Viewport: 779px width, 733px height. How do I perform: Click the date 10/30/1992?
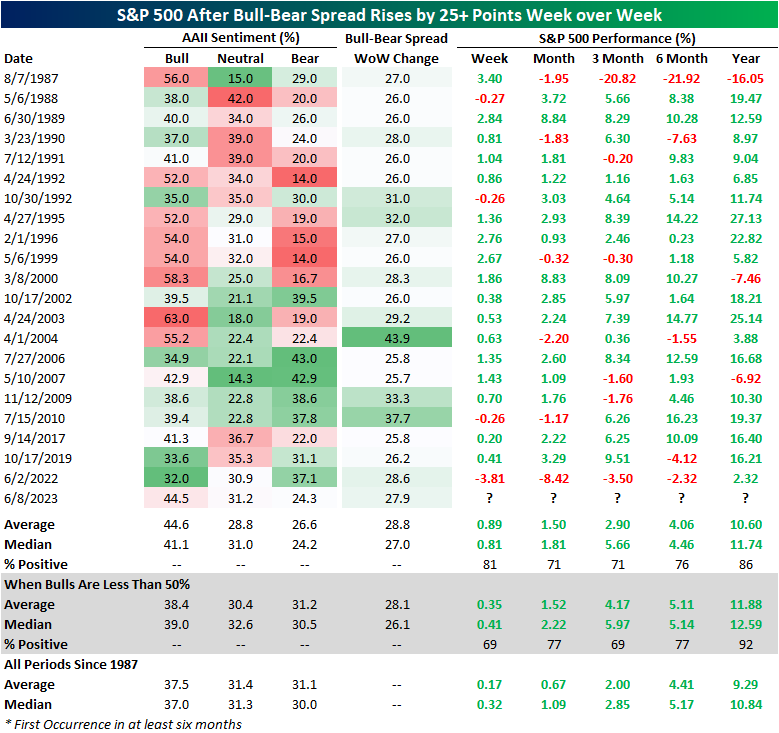tap(38, 198)
